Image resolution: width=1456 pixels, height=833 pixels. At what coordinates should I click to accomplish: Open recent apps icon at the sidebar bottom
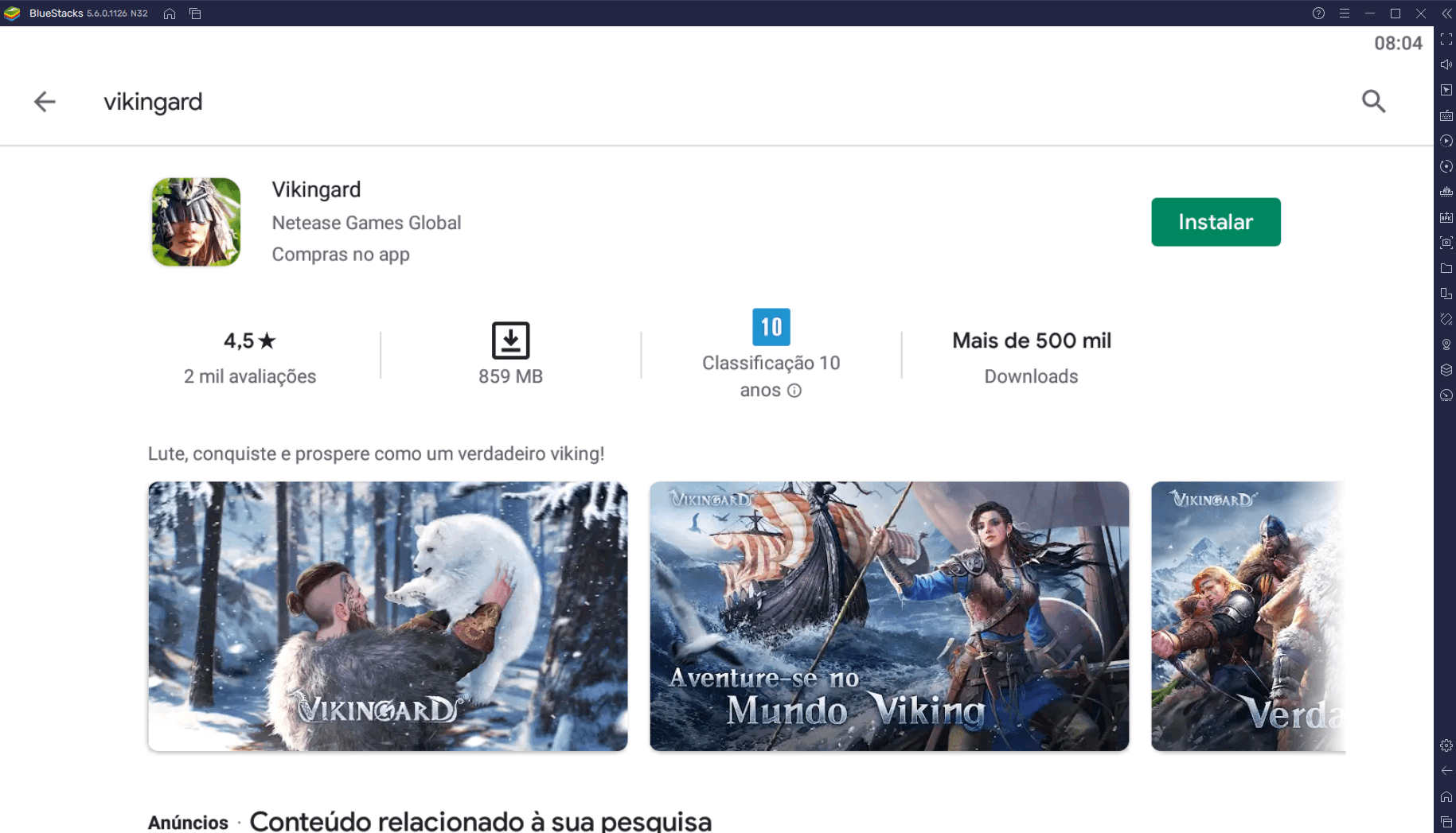(x=1446, y=822)
